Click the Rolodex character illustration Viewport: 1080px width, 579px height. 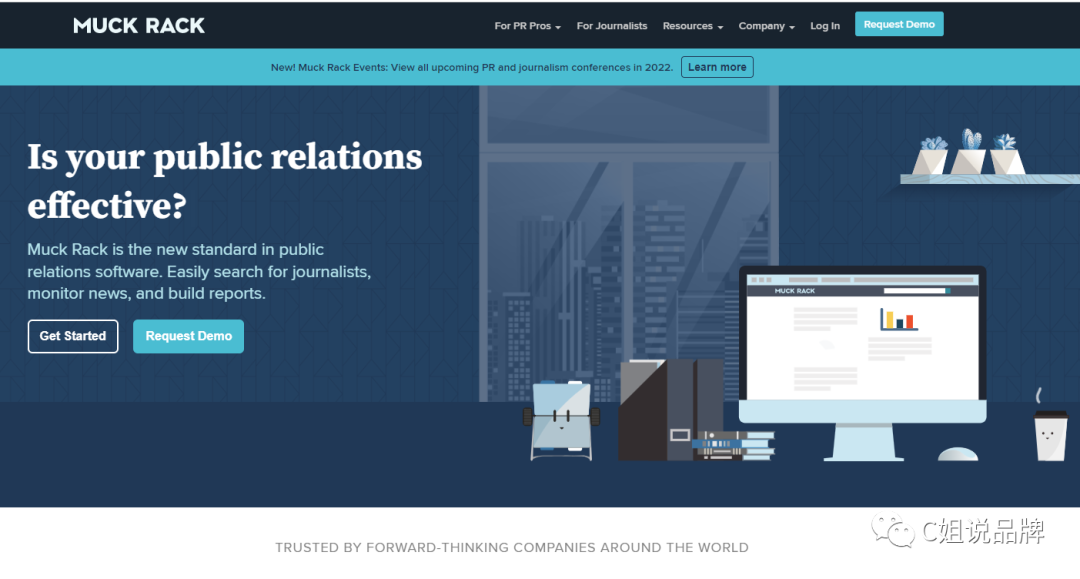pos(561,420)
